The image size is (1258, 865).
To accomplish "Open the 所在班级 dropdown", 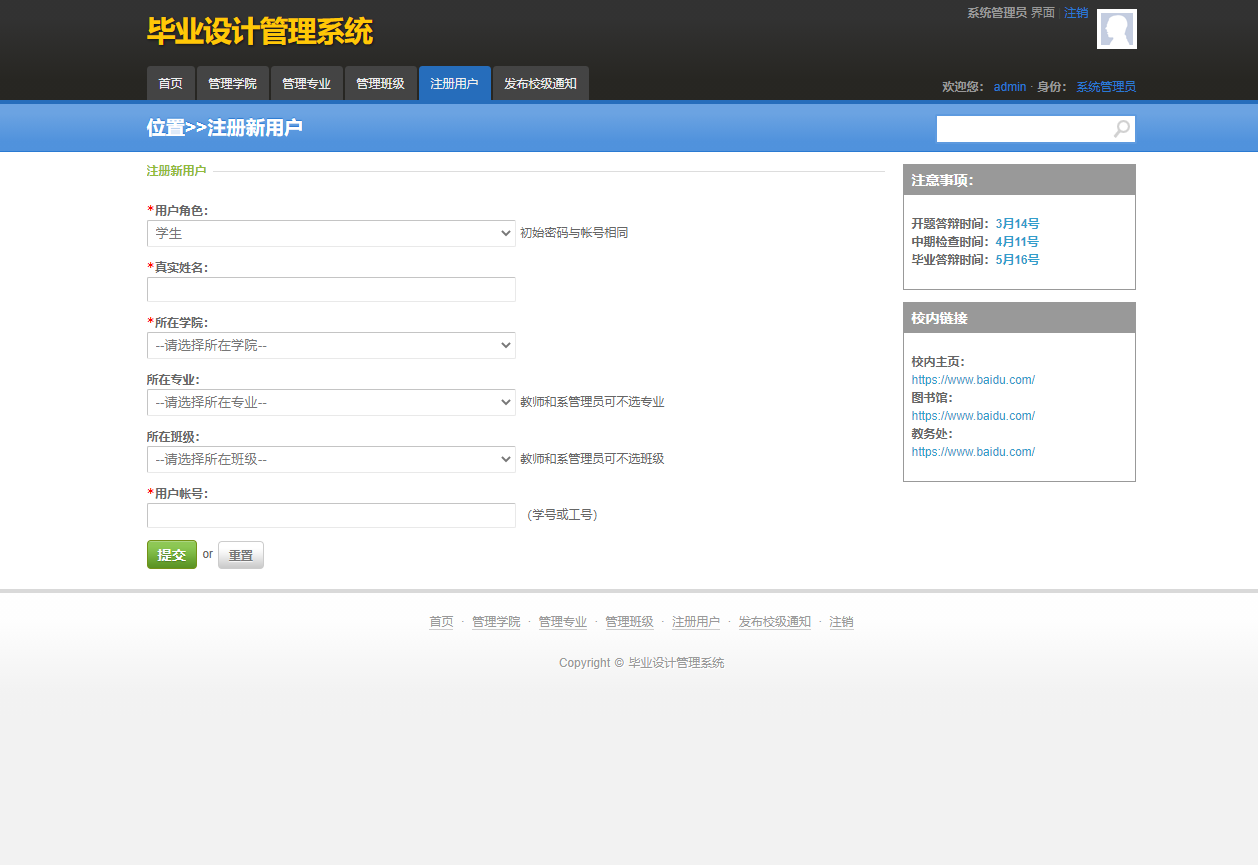I will point(330,459).
